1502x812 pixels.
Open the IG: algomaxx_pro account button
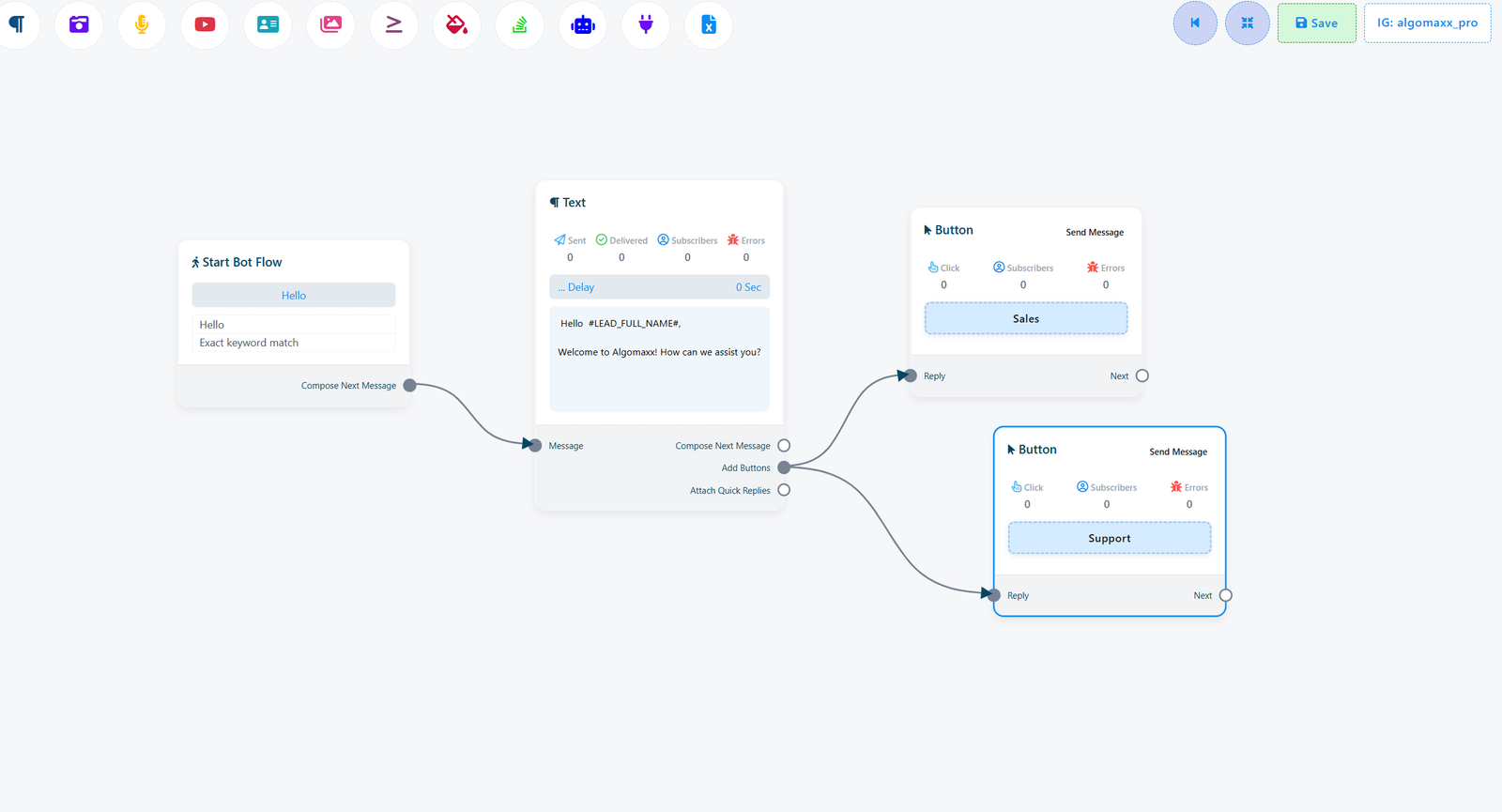[1427, 23]
